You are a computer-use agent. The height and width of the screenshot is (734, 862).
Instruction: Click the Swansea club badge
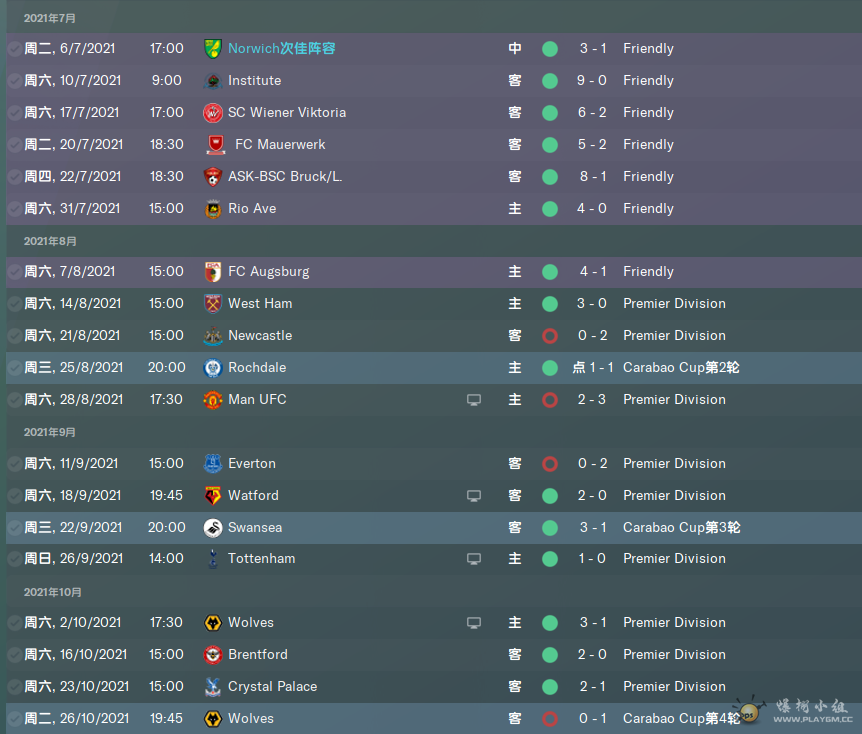tap(213, 528)
